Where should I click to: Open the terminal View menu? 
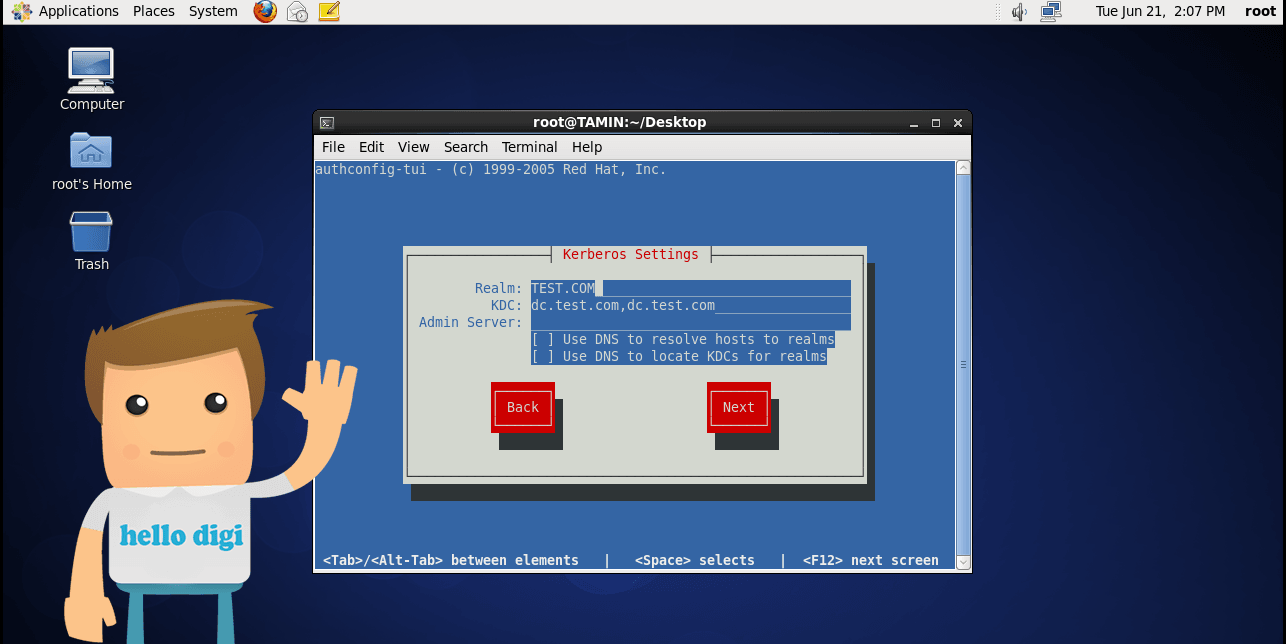click(414, 147)
